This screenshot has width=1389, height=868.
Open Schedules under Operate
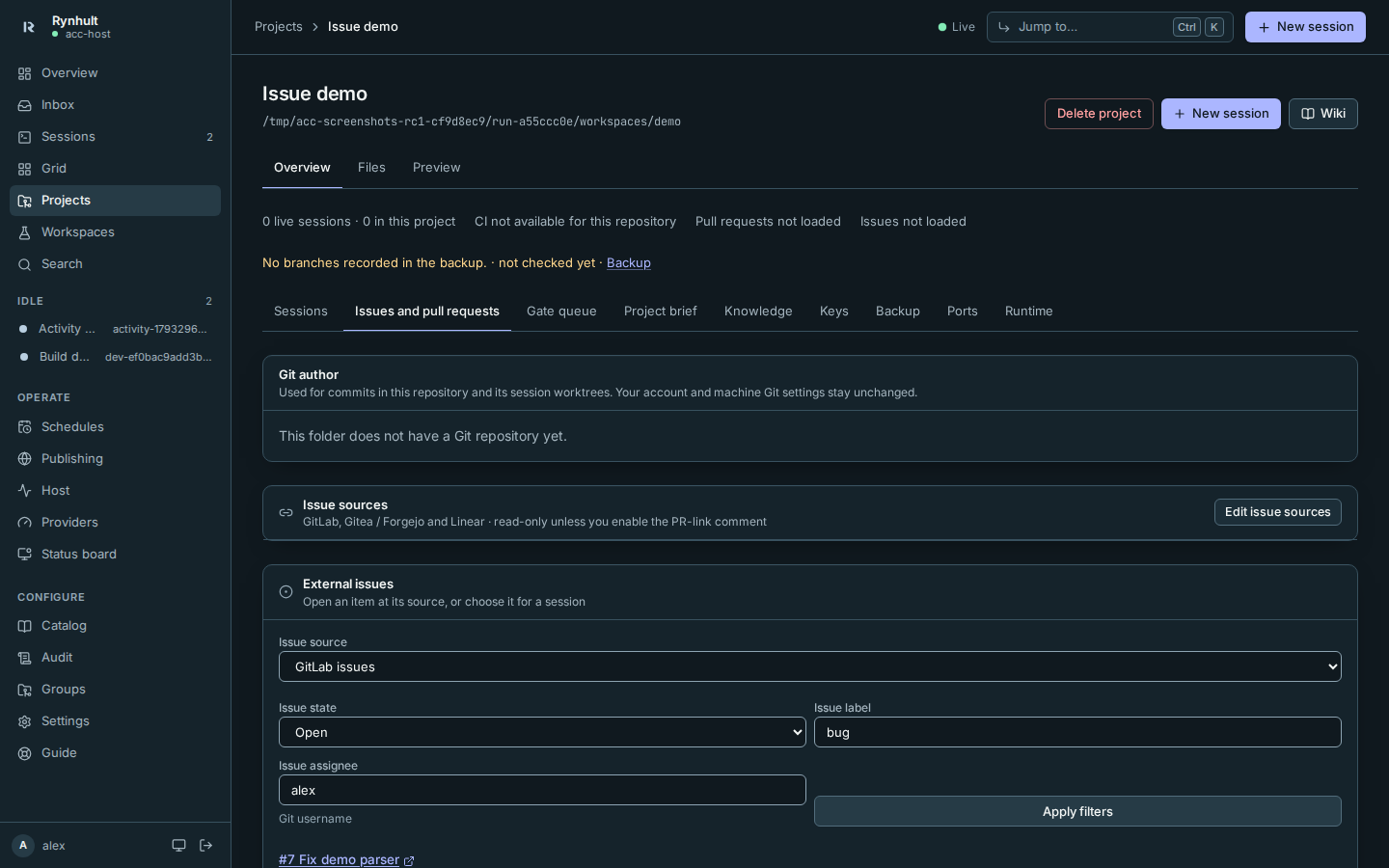pyautogui.click(x=115, y=427)
